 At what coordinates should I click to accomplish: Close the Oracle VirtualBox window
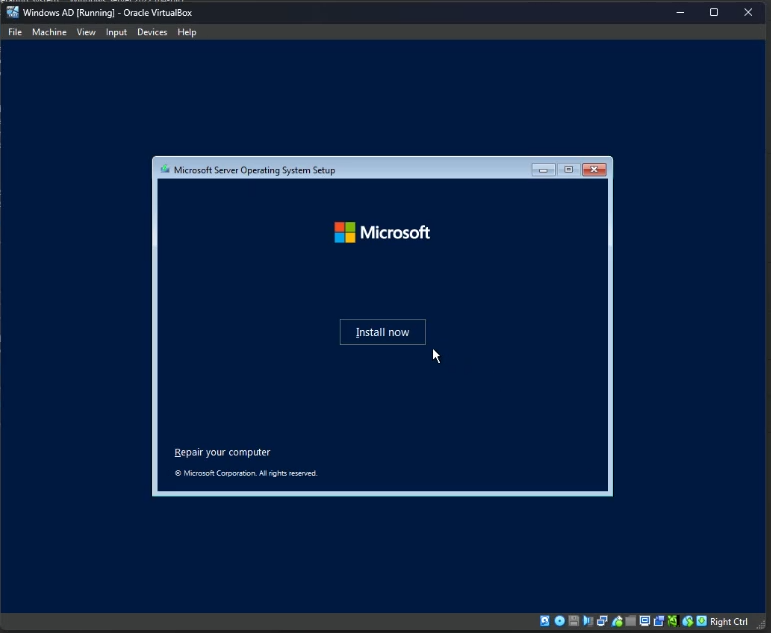tap(748, 12)
